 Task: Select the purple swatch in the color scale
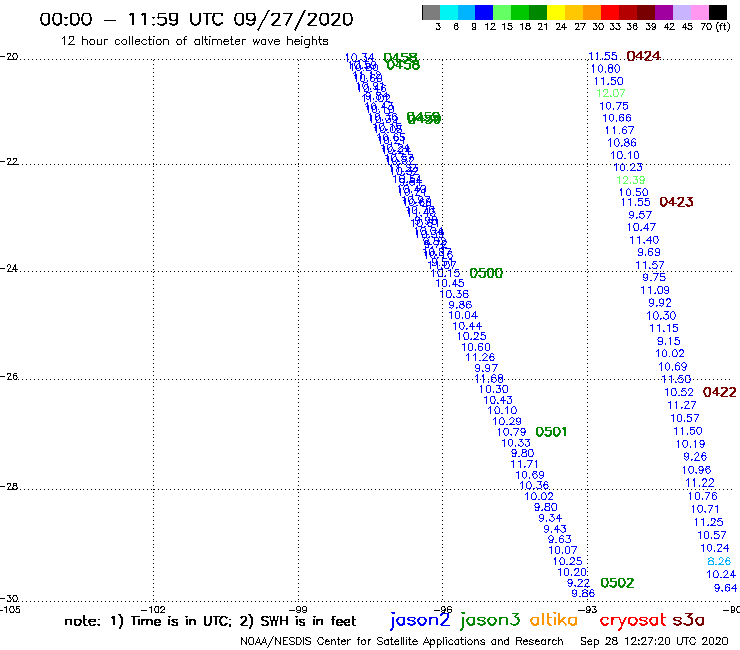pos(663,12)
